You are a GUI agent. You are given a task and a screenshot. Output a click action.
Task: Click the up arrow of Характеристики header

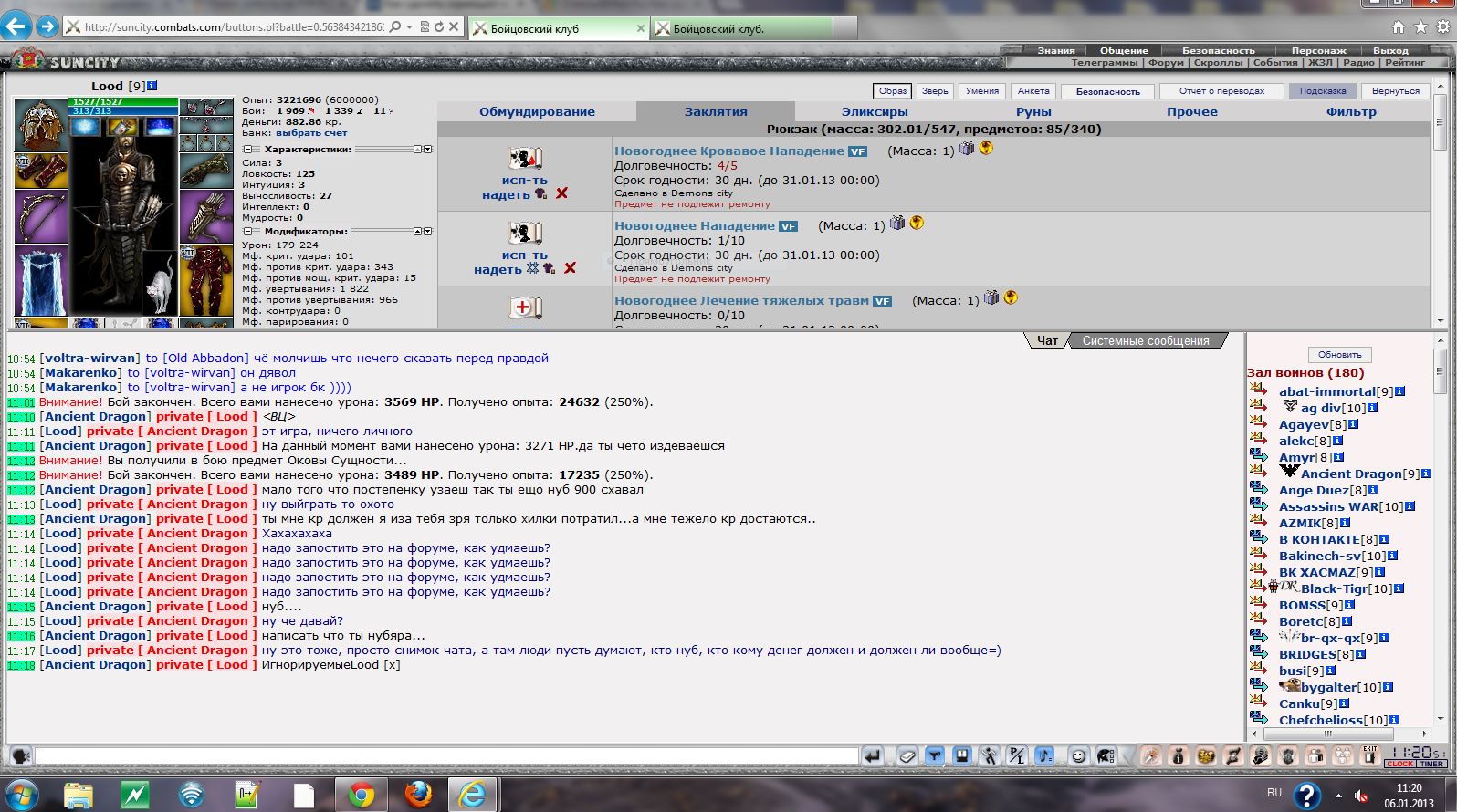418,150
